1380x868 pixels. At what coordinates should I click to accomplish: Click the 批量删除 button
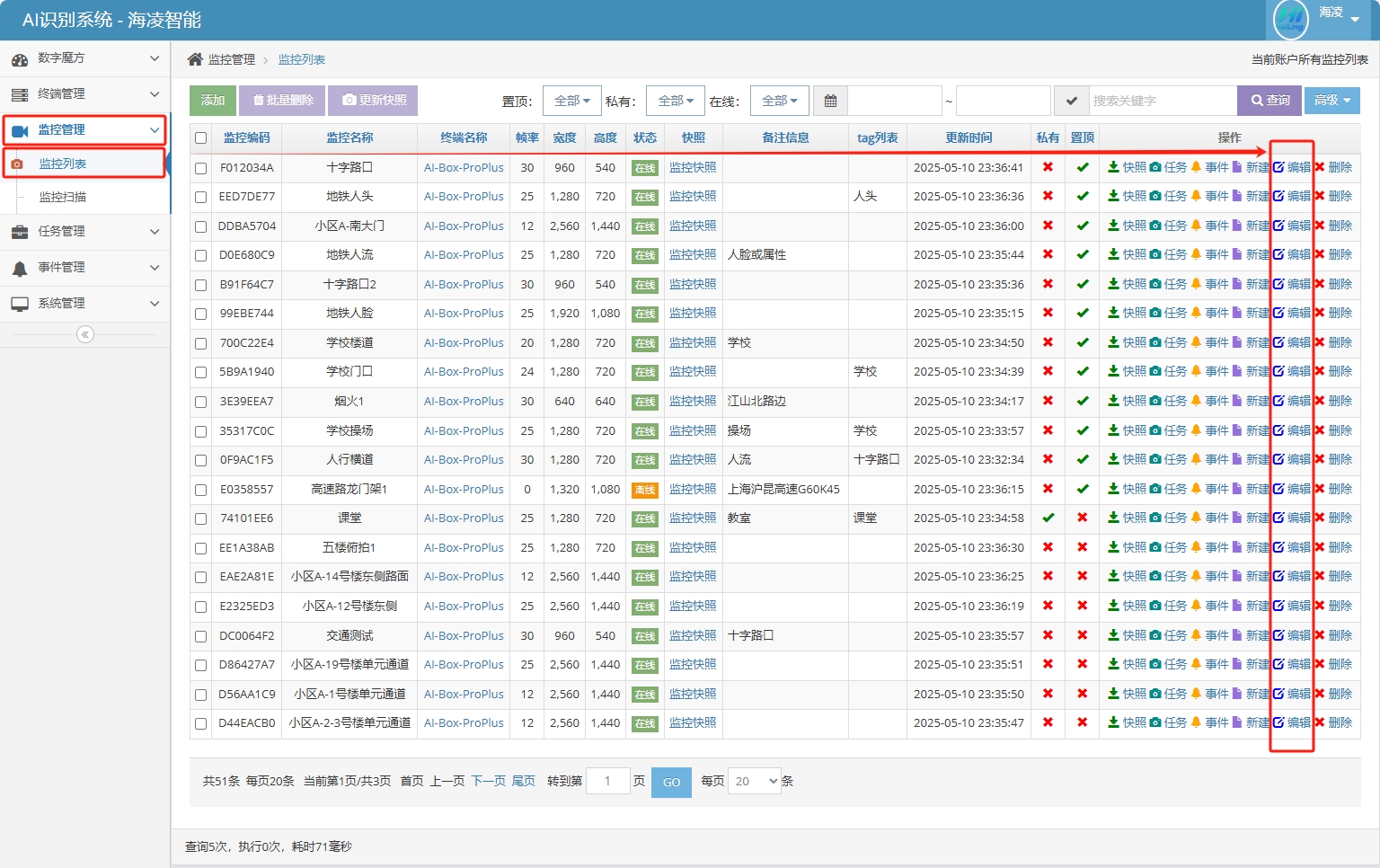(283, 101)
